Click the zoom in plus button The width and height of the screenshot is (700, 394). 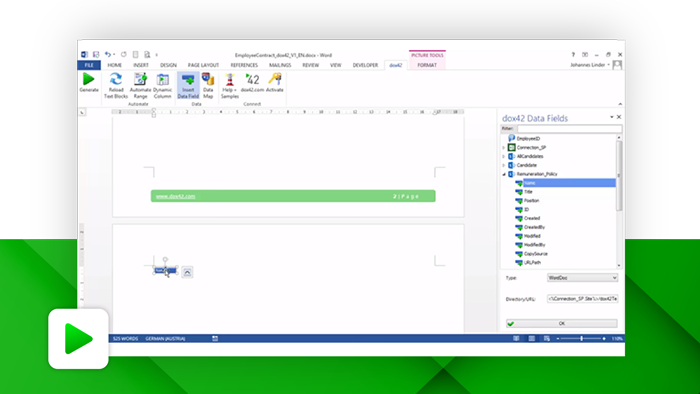[604, 339]
